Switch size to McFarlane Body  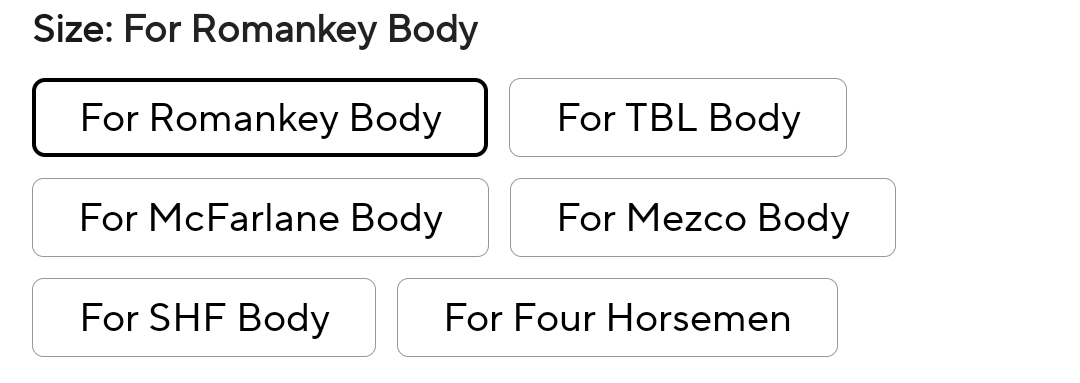260,218
